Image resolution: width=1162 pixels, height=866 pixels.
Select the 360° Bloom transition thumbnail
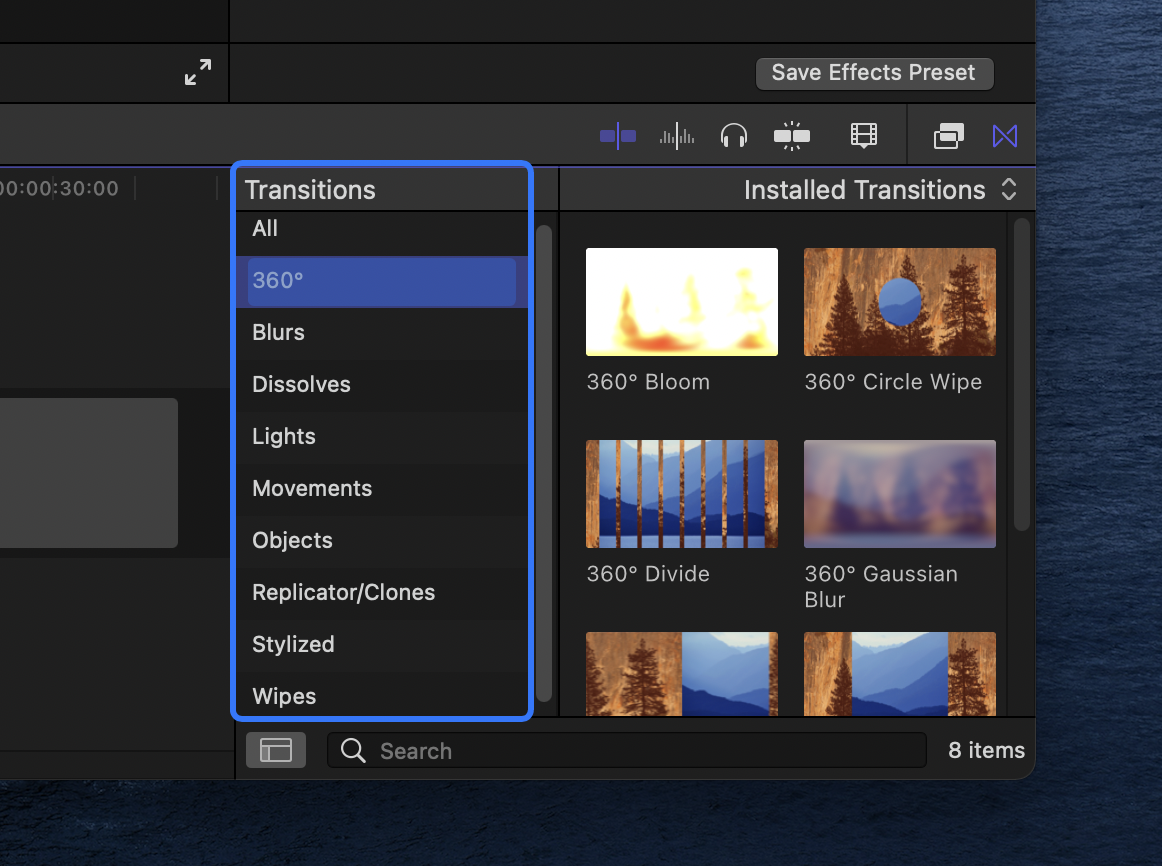682,302
